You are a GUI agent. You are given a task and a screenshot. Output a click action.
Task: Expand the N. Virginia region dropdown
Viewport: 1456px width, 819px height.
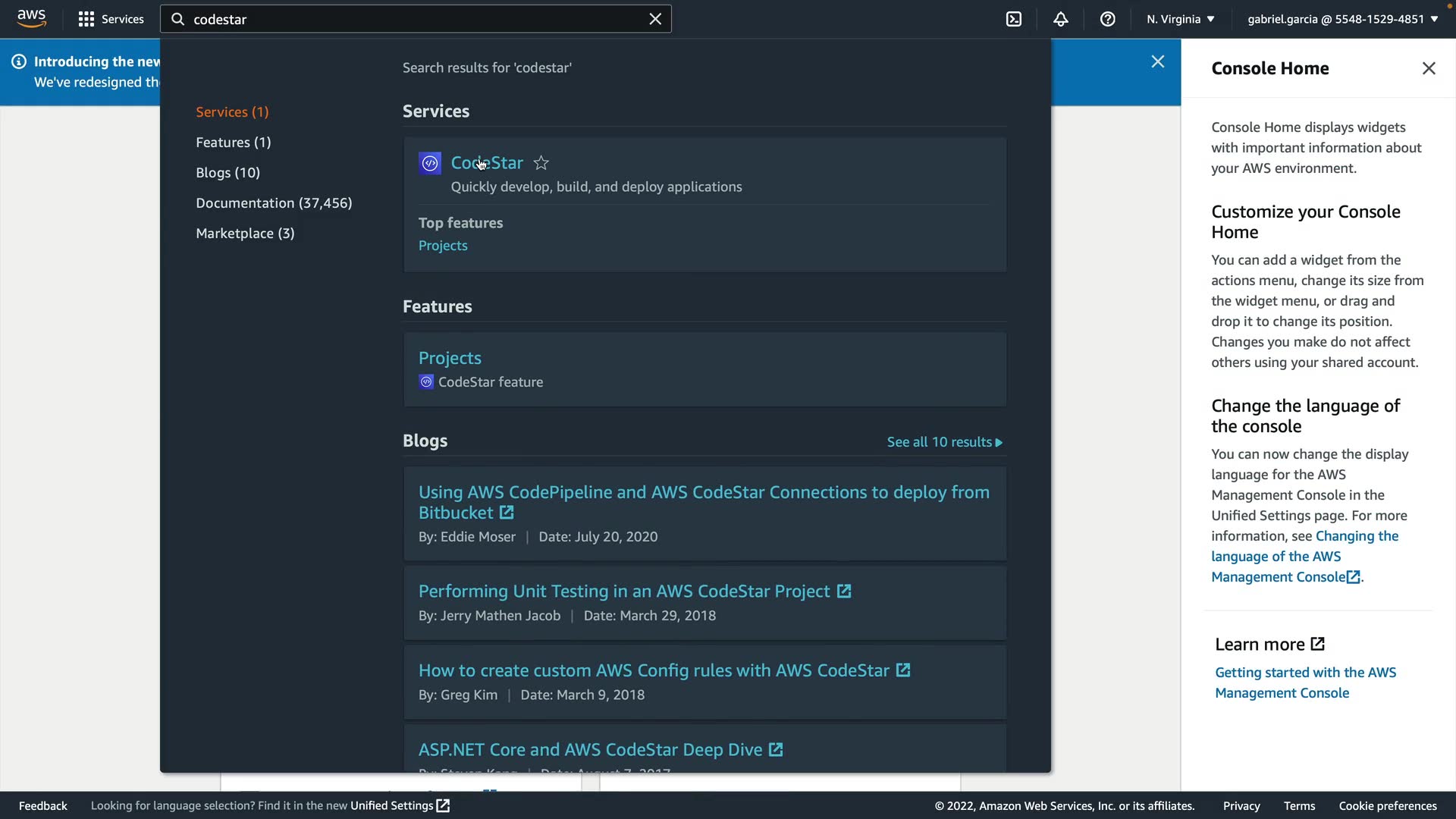pyautogui.click(x=1180, y=19)
